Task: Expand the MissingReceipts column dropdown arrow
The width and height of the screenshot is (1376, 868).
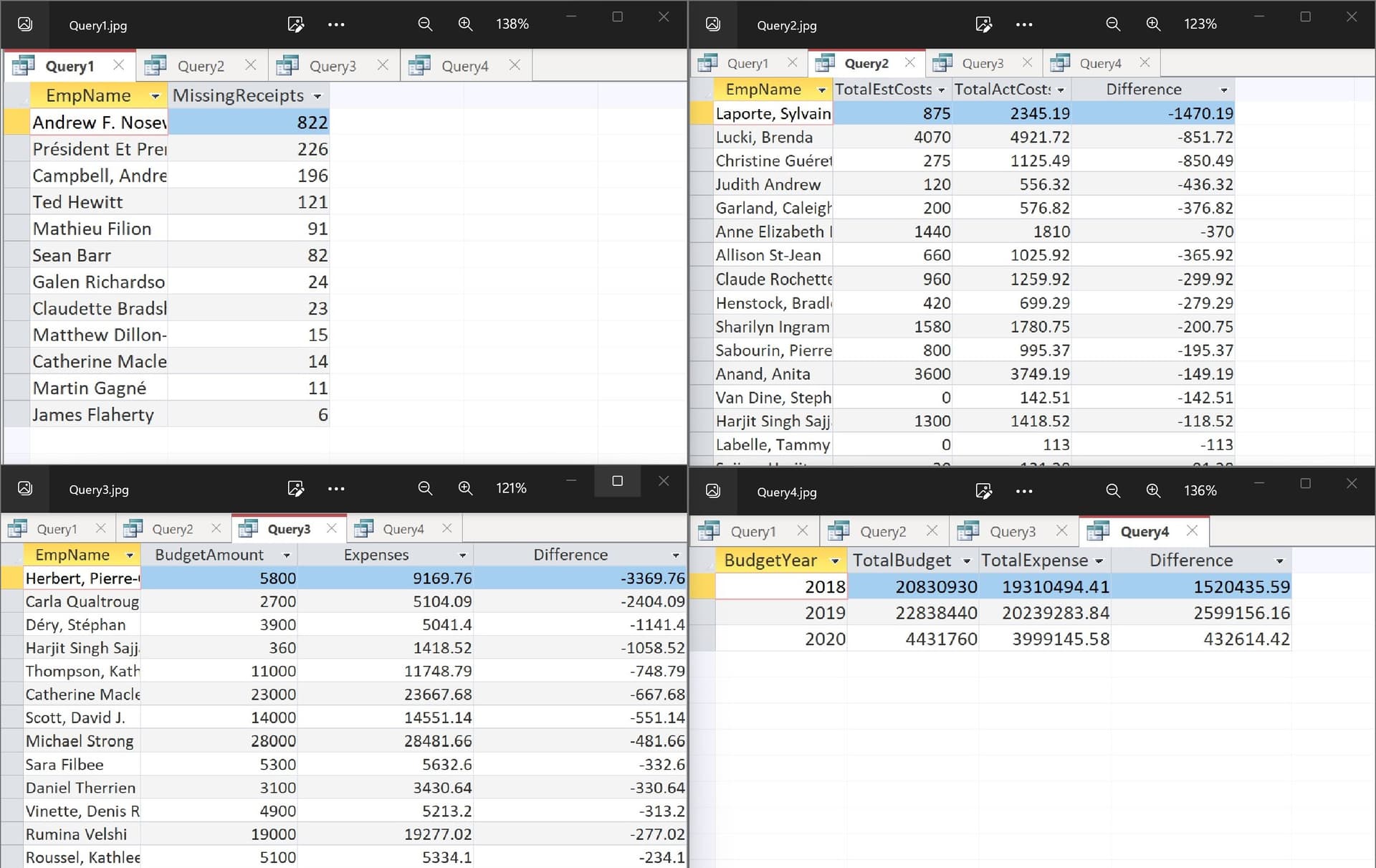Action: 317,96
